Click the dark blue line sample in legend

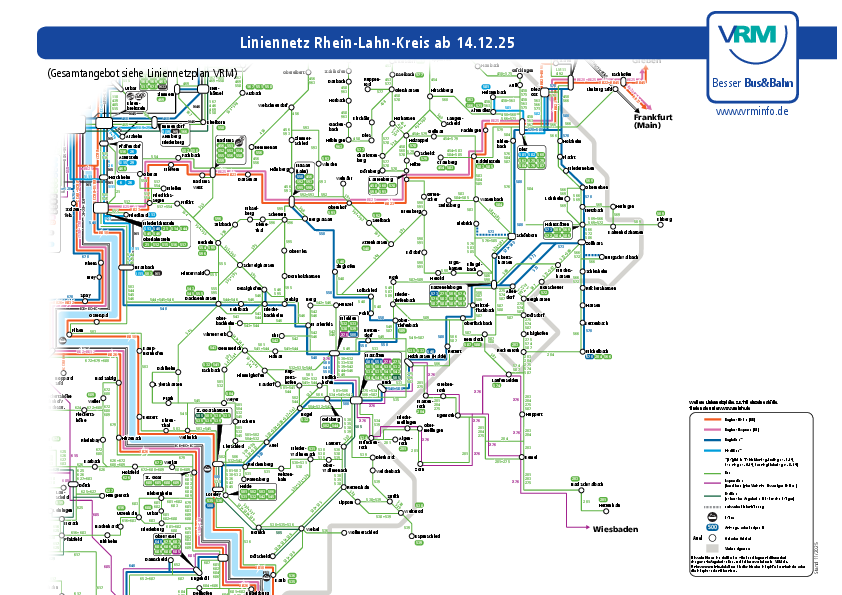[x=710, y=439]
